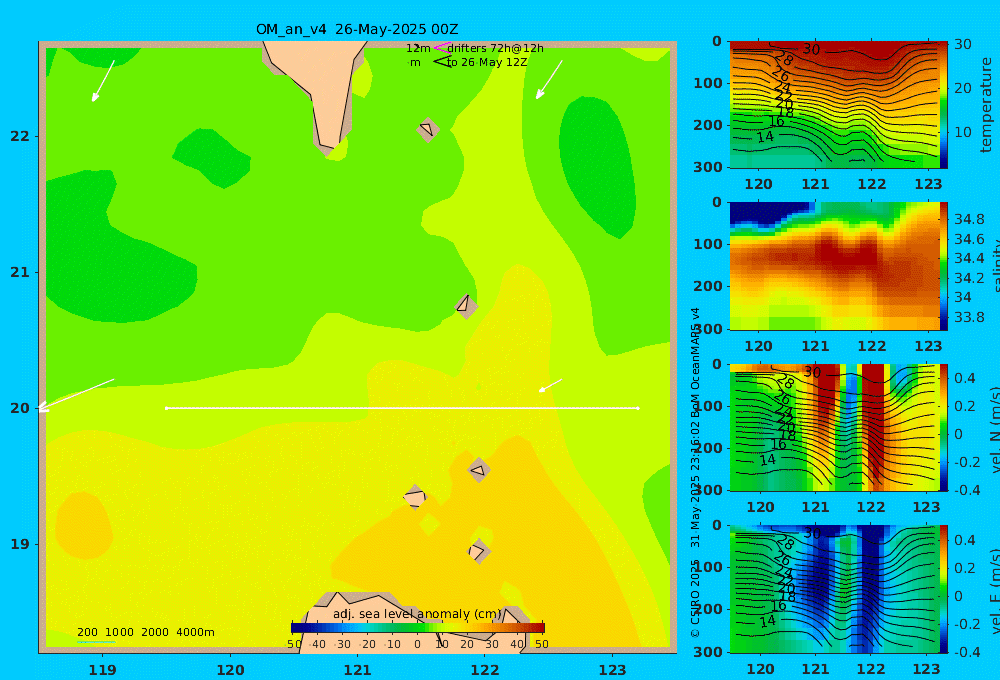Click the '0' tick on sea level anomaly colorbar
The width and height of the screenshot is (1000, 680).
417,644
